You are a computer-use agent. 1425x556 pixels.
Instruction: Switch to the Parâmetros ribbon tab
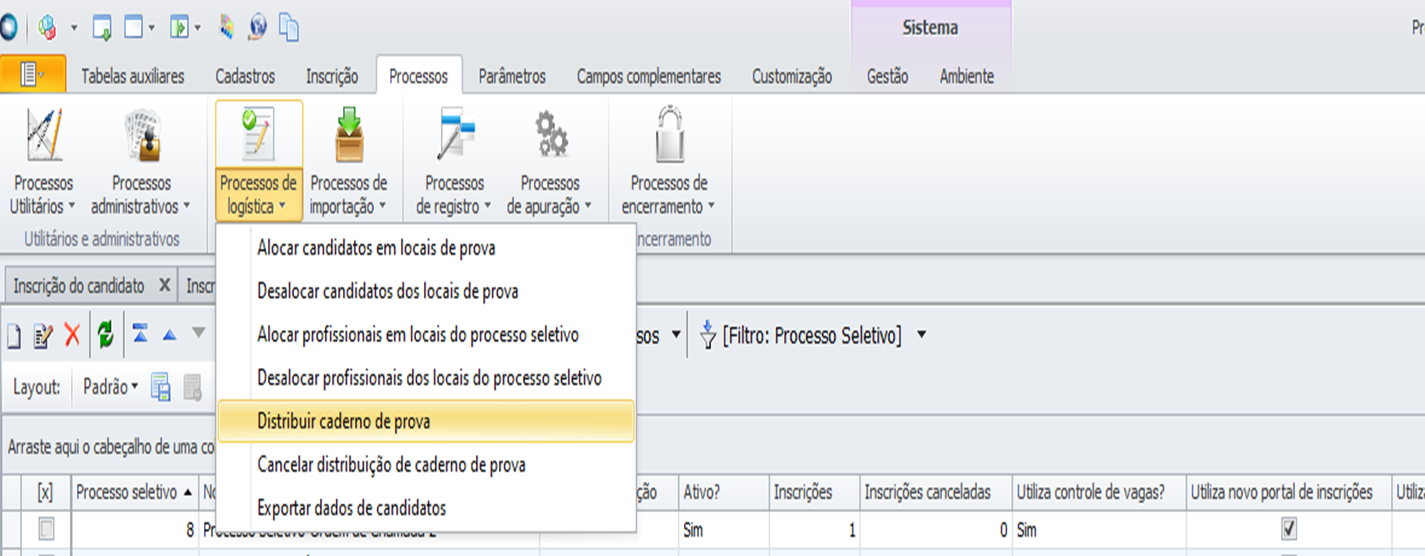coord(512,76)
